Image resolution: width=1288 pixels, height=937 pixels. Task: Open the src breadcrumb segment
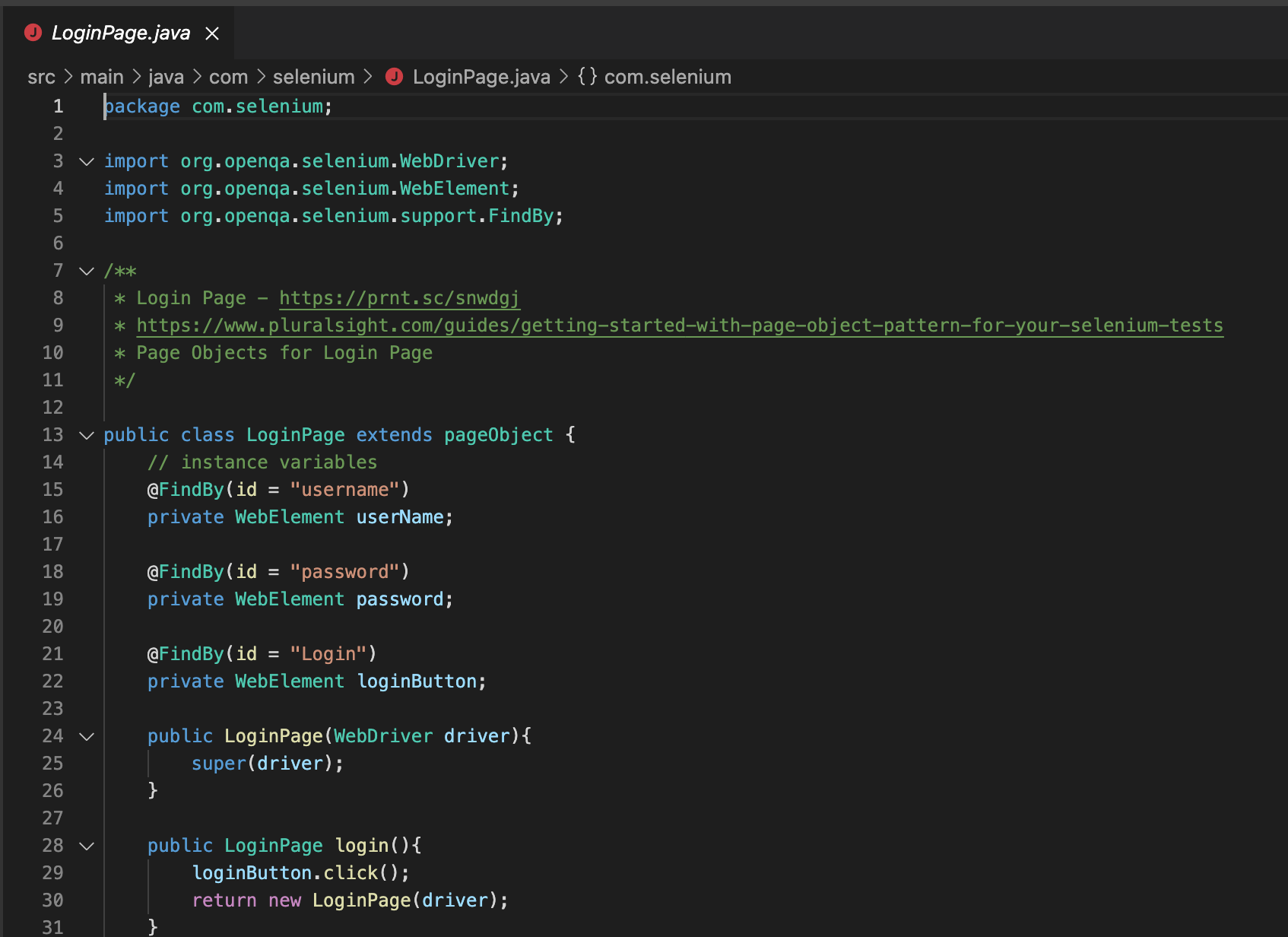[x=41, y=77]
